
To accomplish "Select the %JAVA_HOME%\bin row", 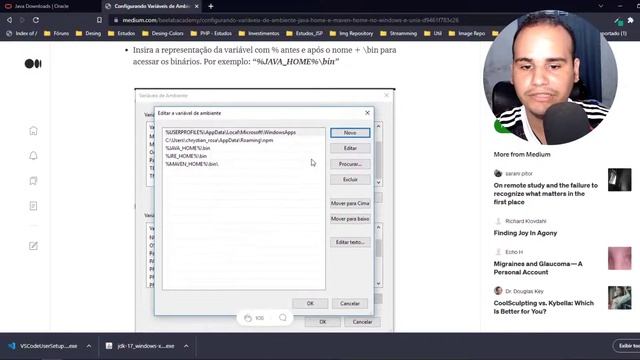I will (244, 148).
